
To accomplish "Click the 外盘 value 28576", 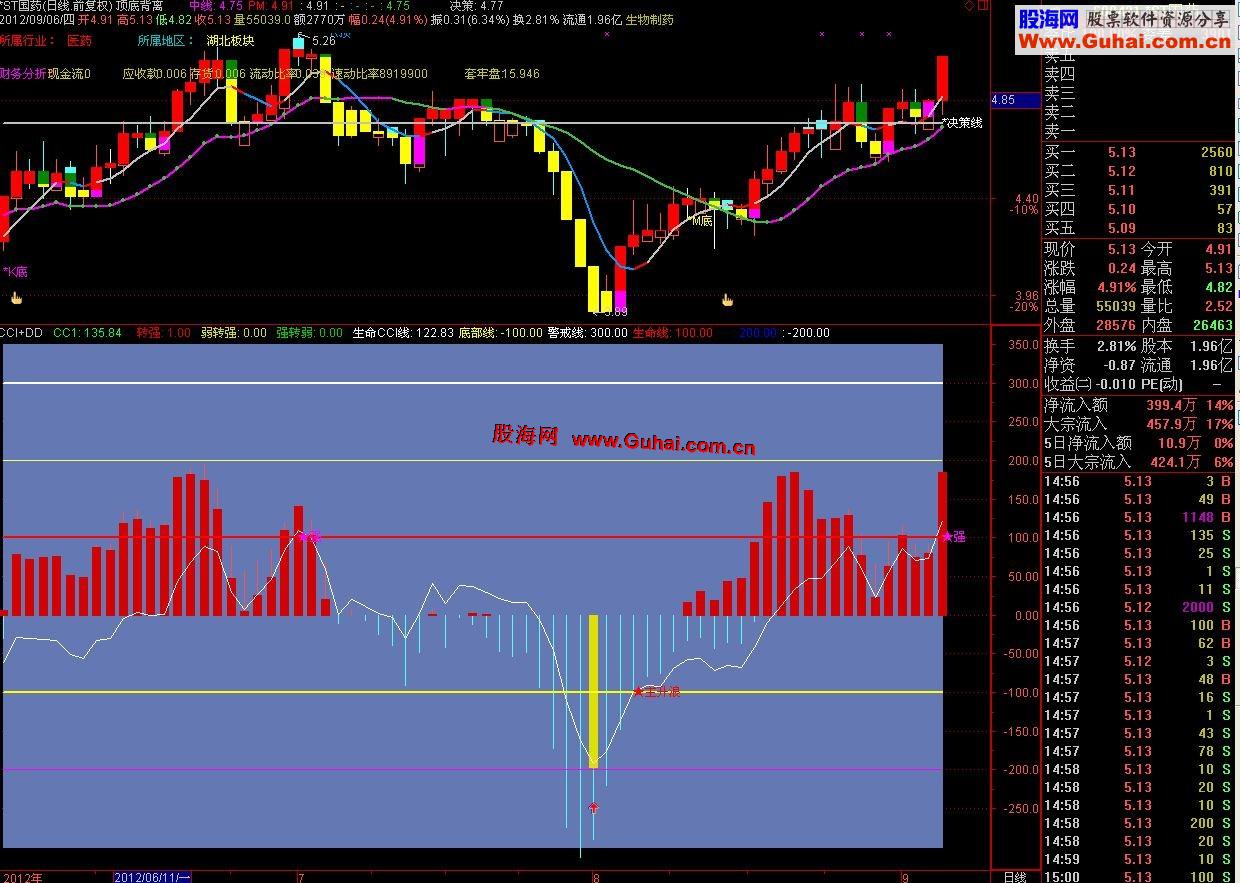I will [1114, 325].
